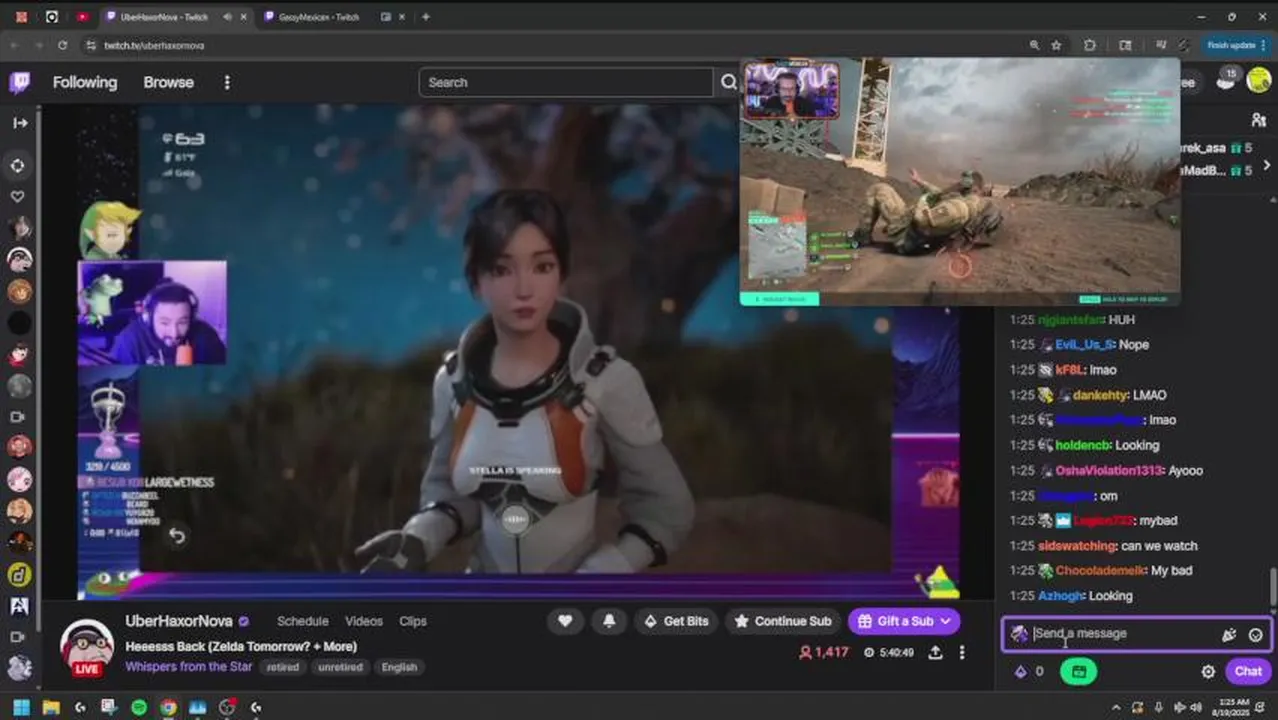1278x720 pixels.
Task: Open the community users icon above chat
Action: tap(1258, 120)
